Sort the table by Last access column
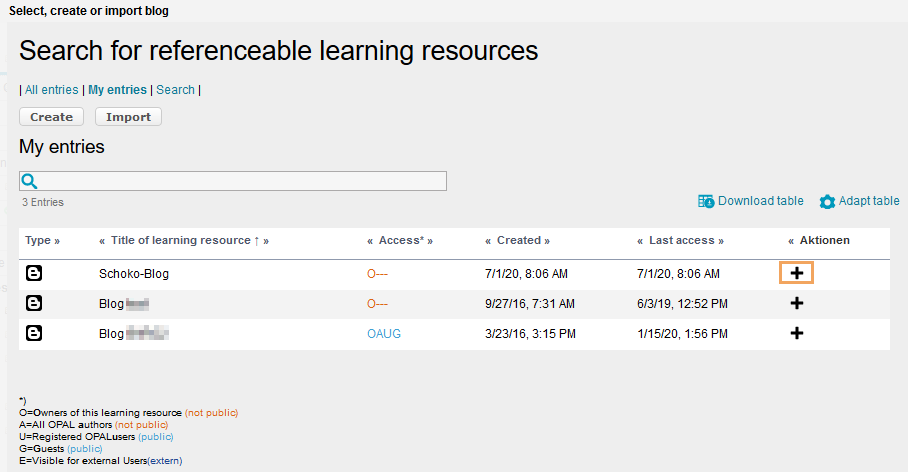Image resolution: width=908 pixels, height=472 pixels. (x=680, y=240)
